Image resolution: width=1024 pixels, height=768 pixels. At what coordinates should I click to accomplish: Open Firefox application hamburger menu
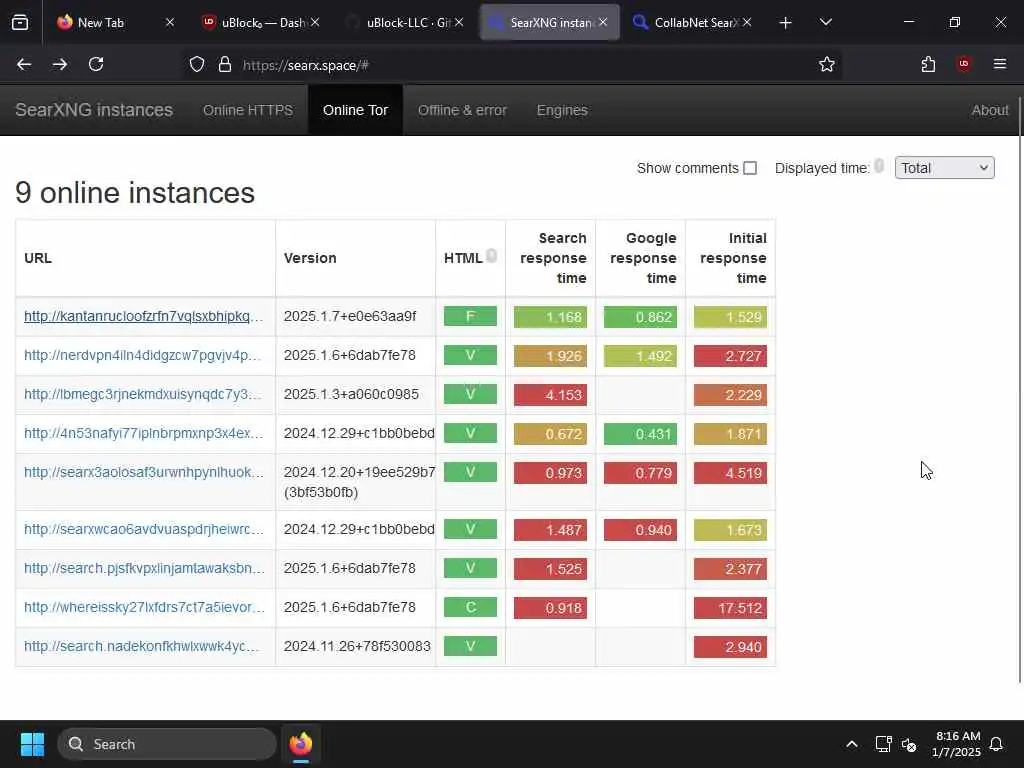1000,64
